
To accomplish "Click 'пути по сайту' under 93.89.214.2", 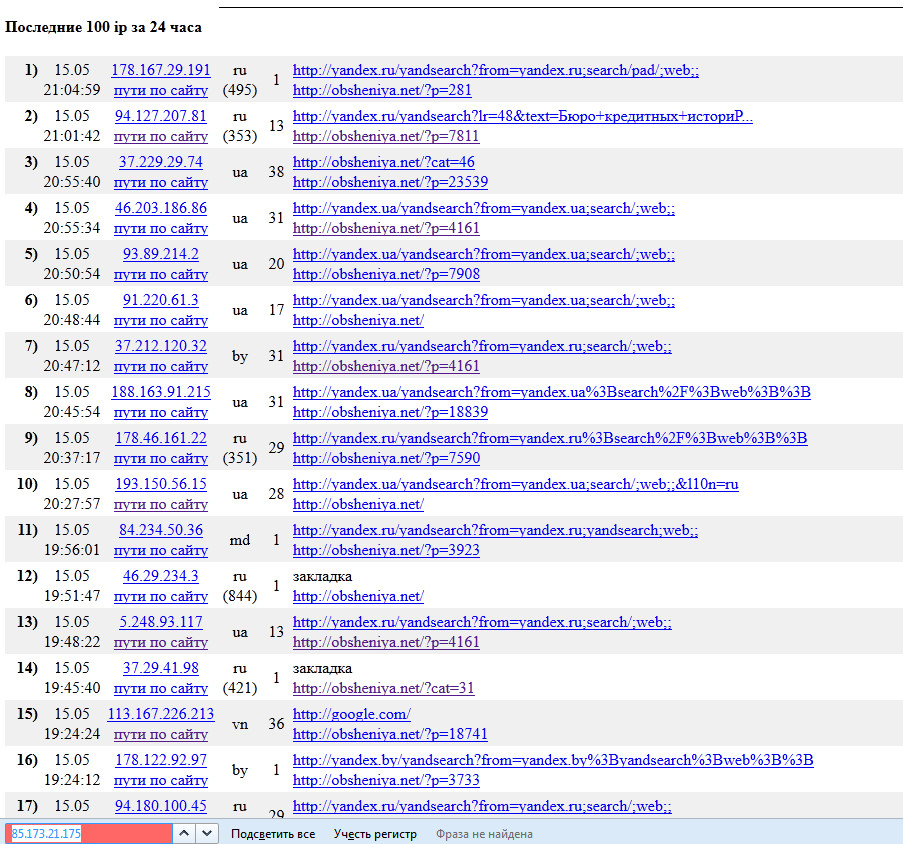I will 161,275.
